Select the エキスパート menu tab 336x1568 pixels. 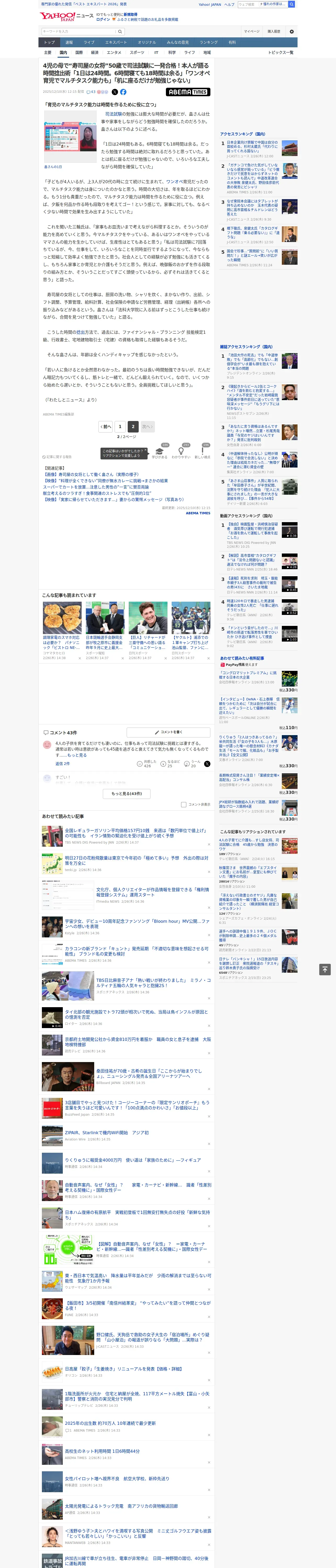116,42
